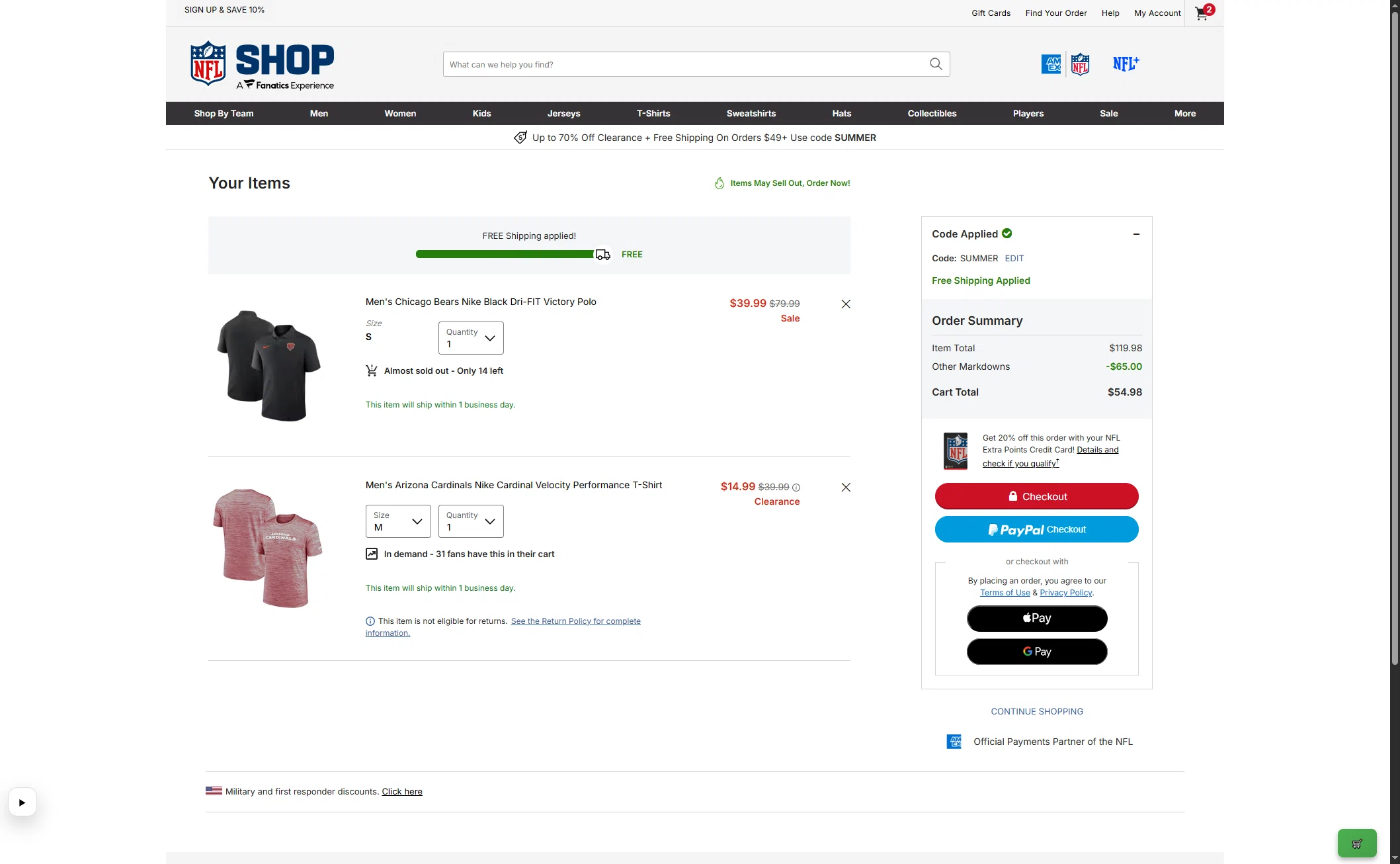This screenshot has width=1400, height=864.
Task: Click the NFL Shop home logo
Action: 262,65
